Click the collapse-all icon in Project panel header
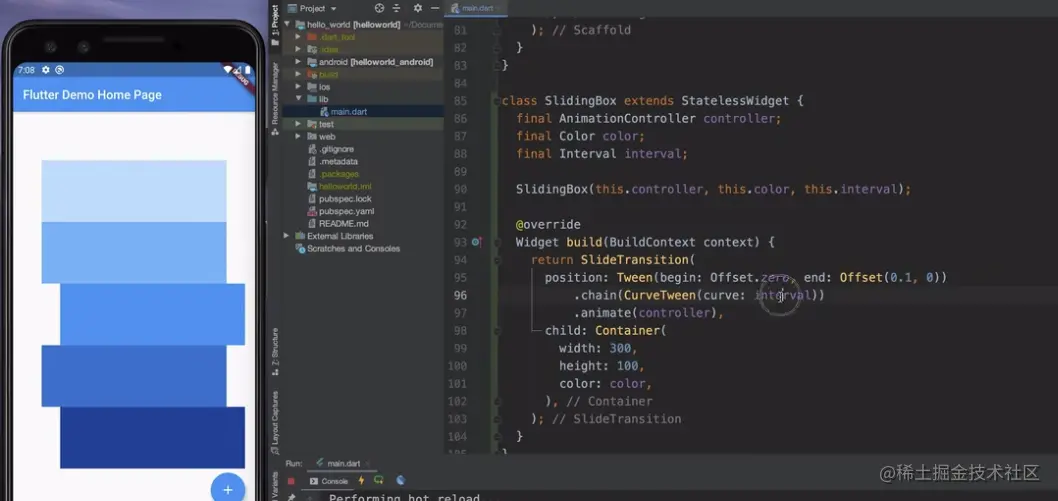Screen dimensions: 1058x501 click(396, 8)
